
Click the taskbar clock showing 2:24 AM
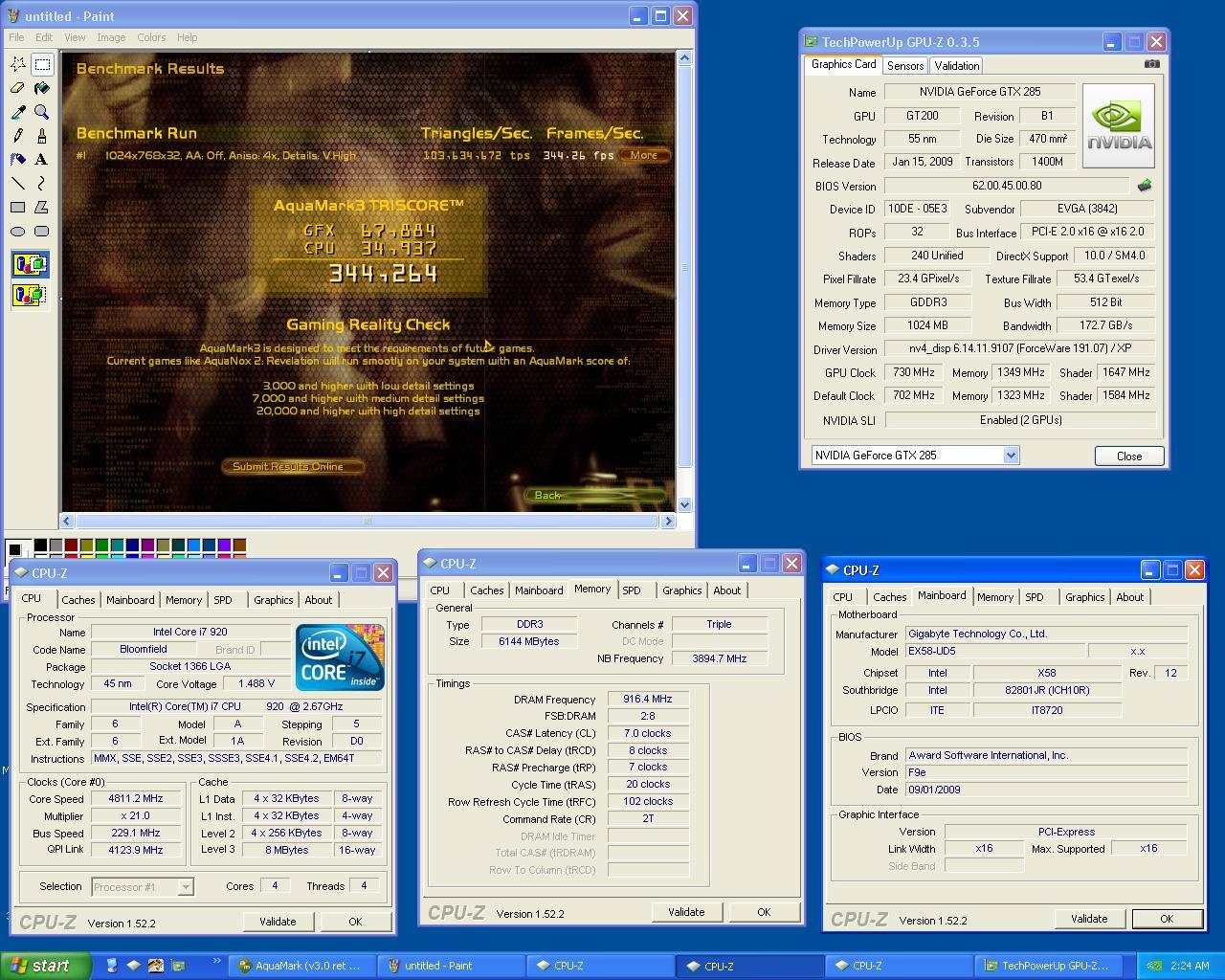1190,966
